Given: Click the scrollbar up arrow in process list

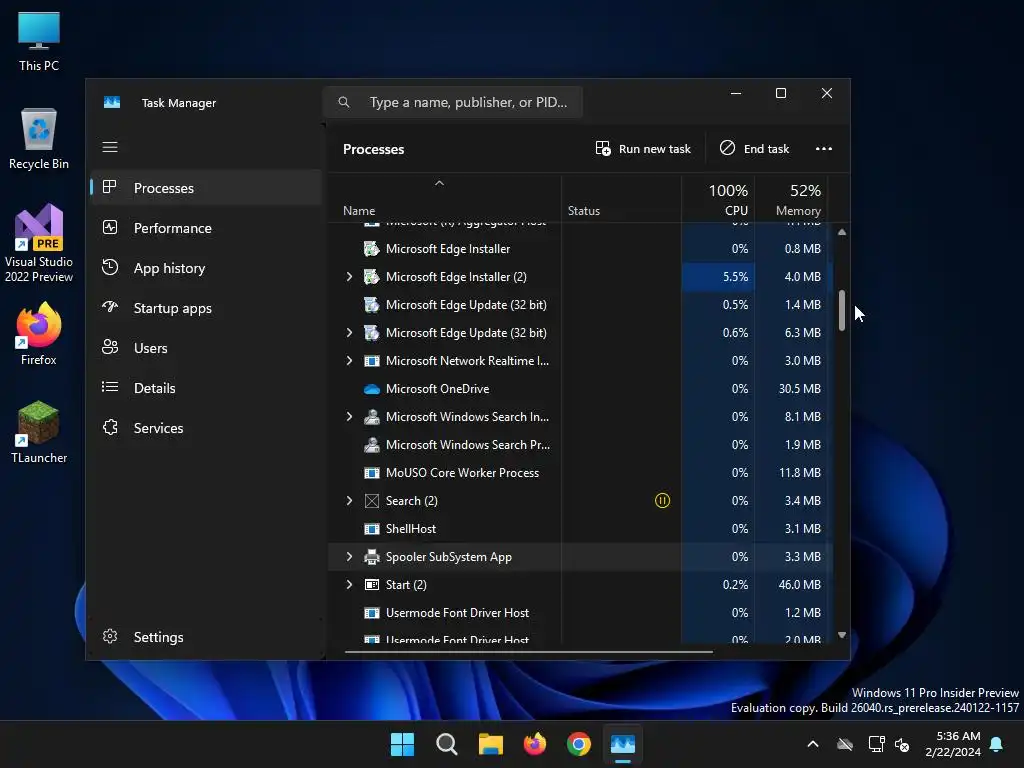Looking at the screenshot, I should click(x=842, y=232).
